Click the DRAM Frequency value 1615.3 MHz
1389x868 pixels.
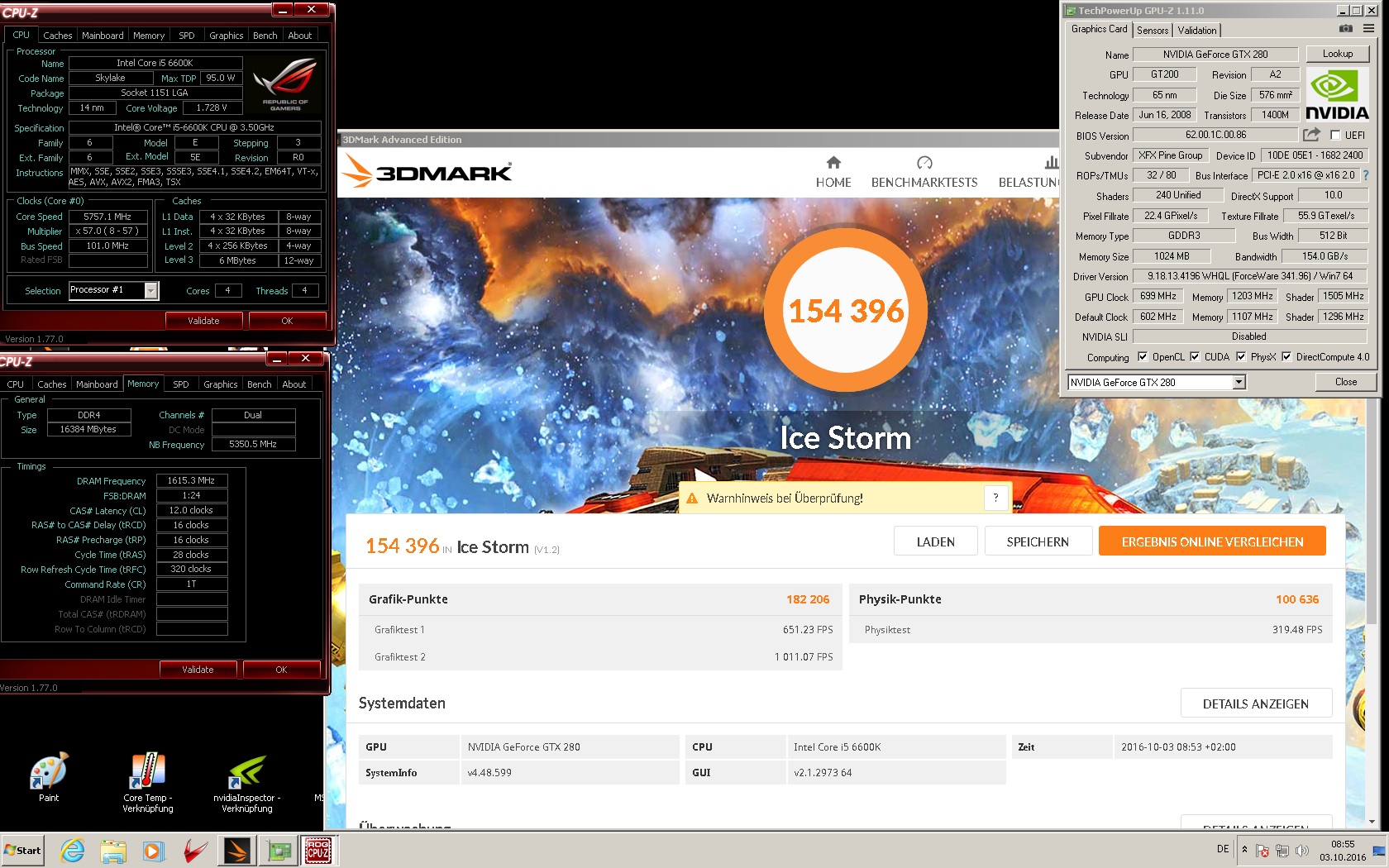click(191, 480)
